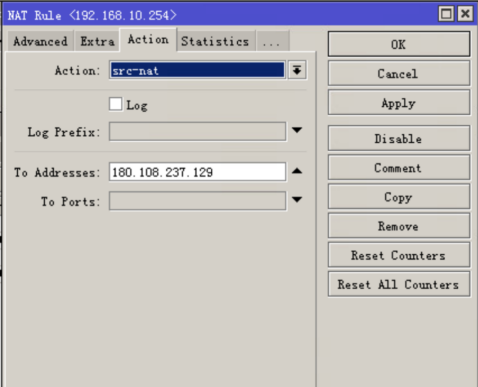This screenshot has width=478, height=387.
Task: Click the Log Prefix input field
Action: pos(197,131)
